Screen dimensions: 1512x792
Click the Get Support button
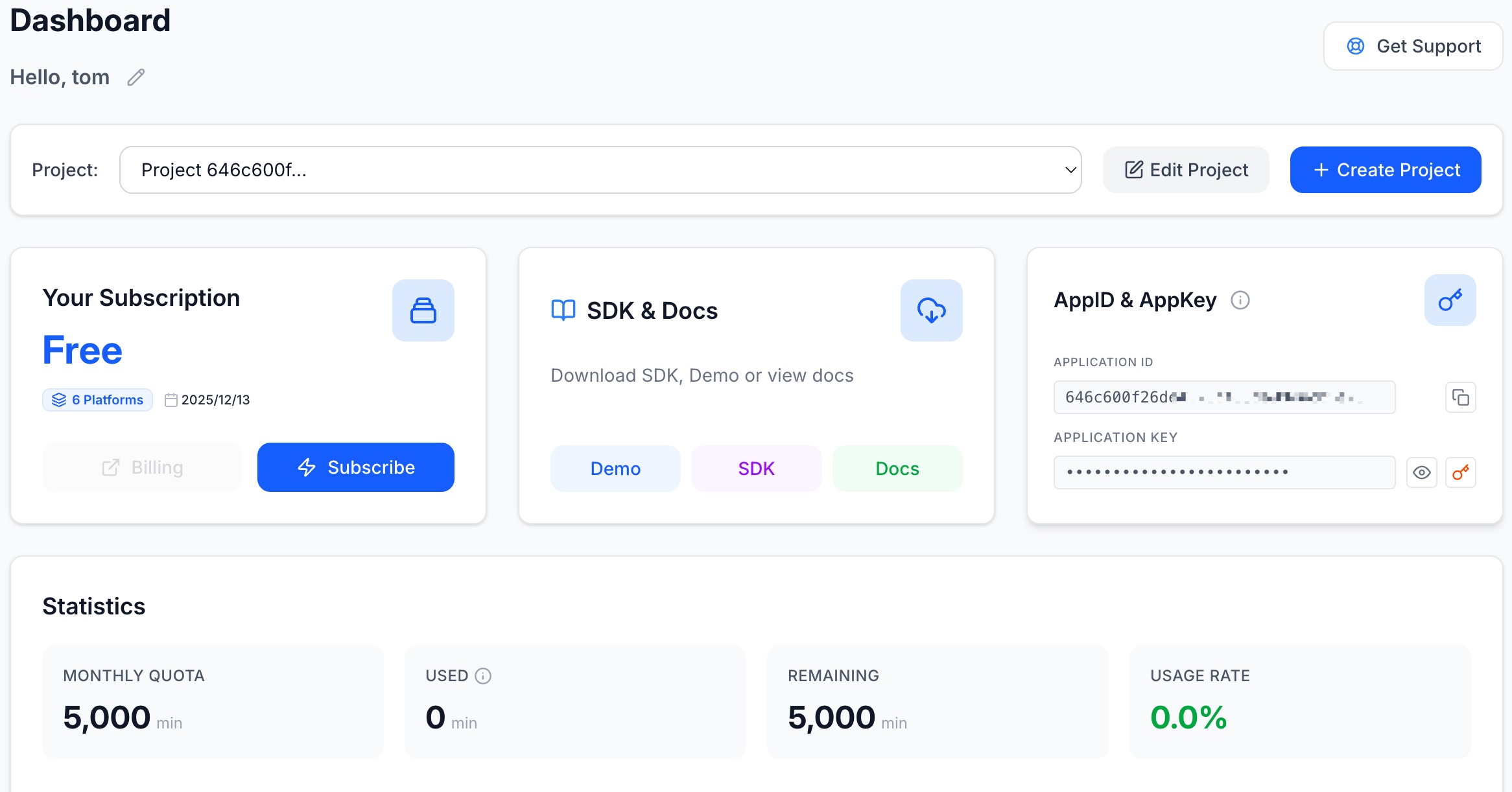1413,45
